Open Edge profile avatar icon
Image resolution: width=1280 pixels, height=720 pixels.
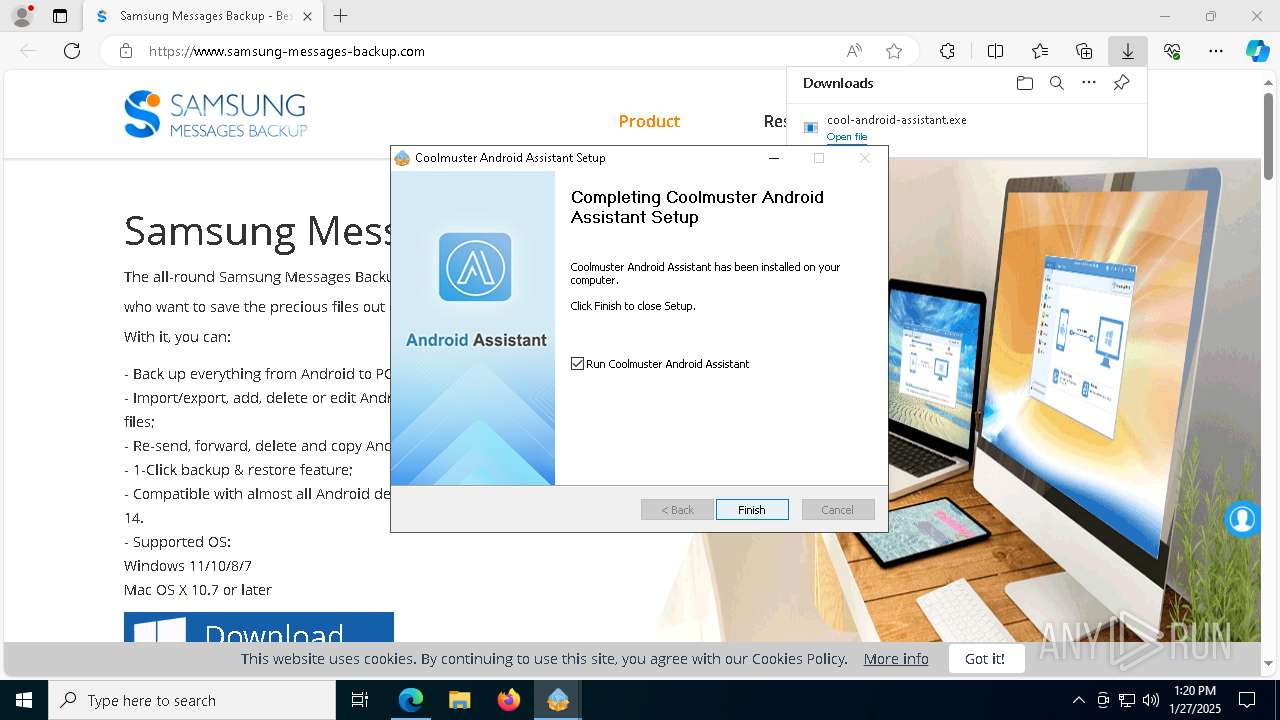coord(21,16)
